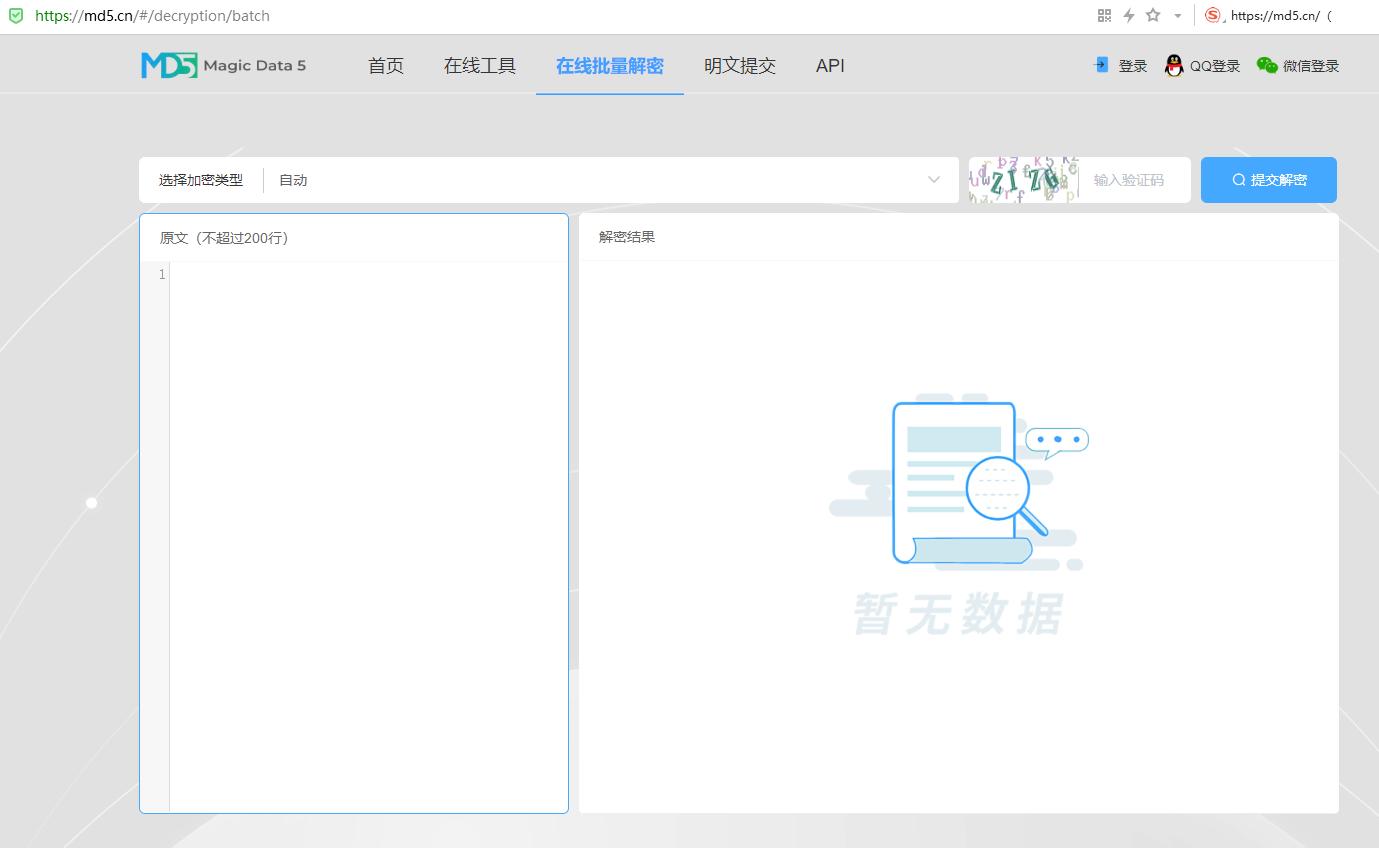
Task: Click the QQ penguin login icon
Action: 1172,65
